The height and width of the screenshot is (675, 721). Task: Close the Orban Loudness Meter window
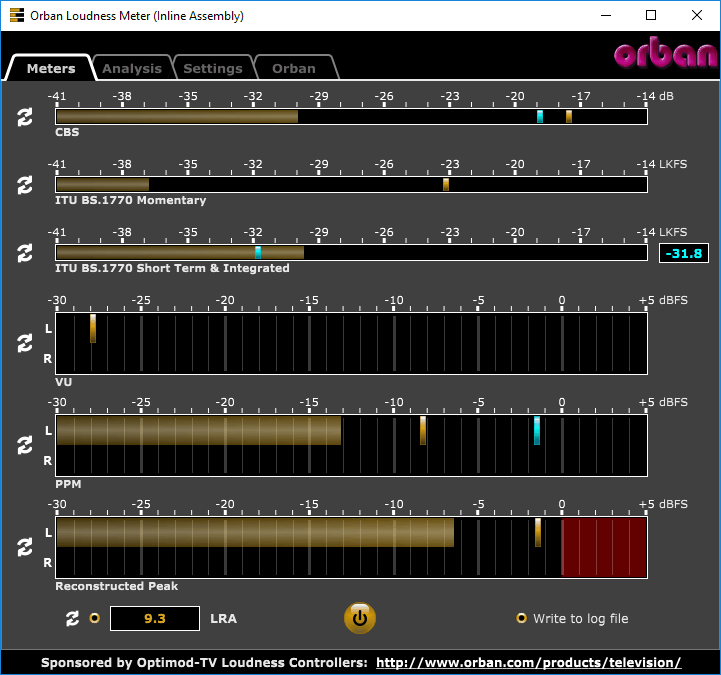point(697,15)
